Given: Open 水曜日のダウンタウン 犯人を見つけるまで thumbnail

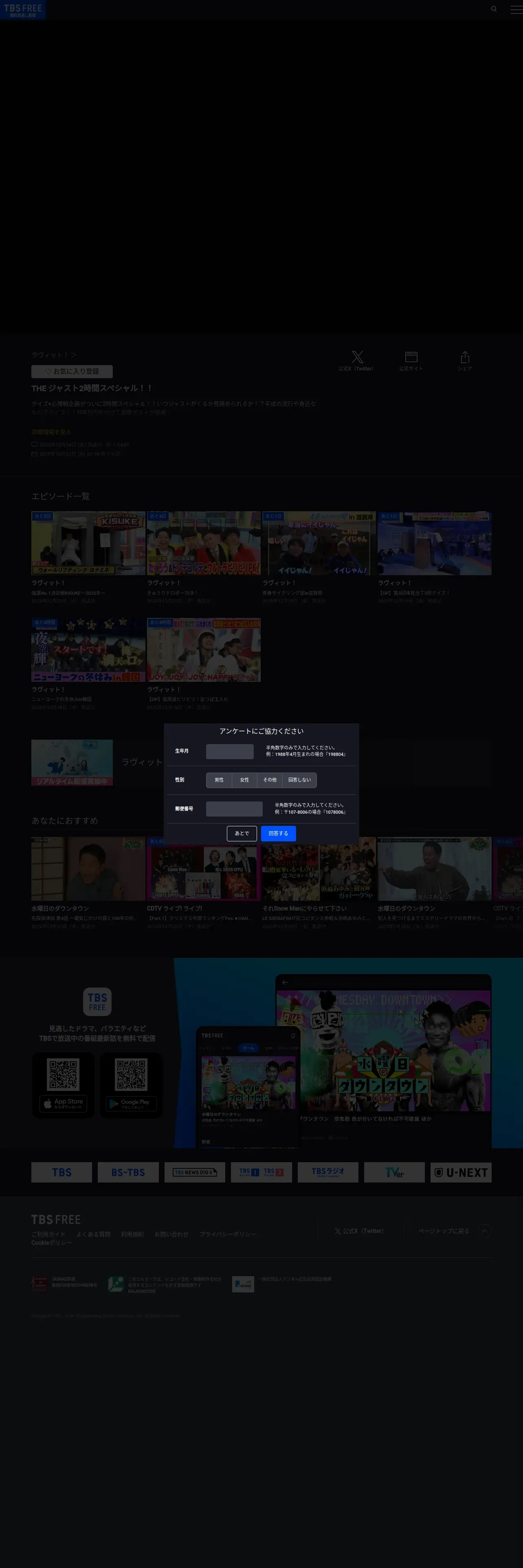Looking at the screenshot, I should [434, 869].
